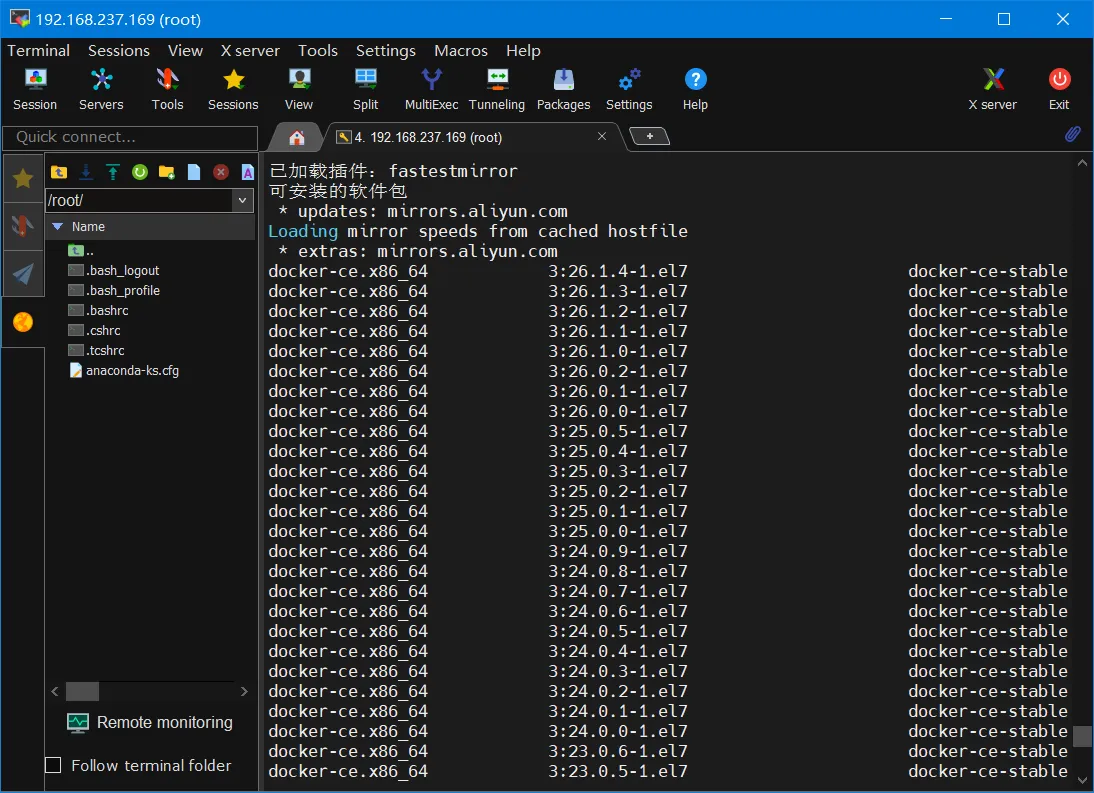Click file browser scroll left arrow

tap(55, 691)
